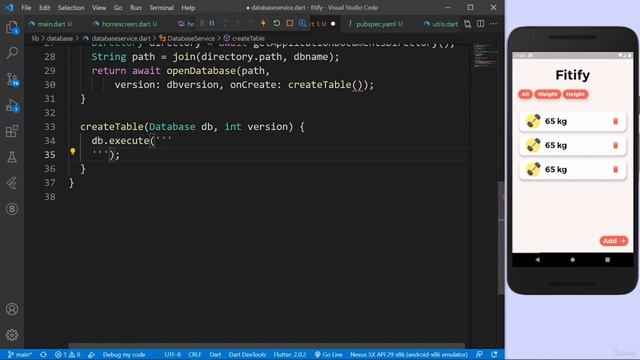The height and width of the screenshot is (360, 640).
Task: Open the Run menu
Action: tap(136, 8)
